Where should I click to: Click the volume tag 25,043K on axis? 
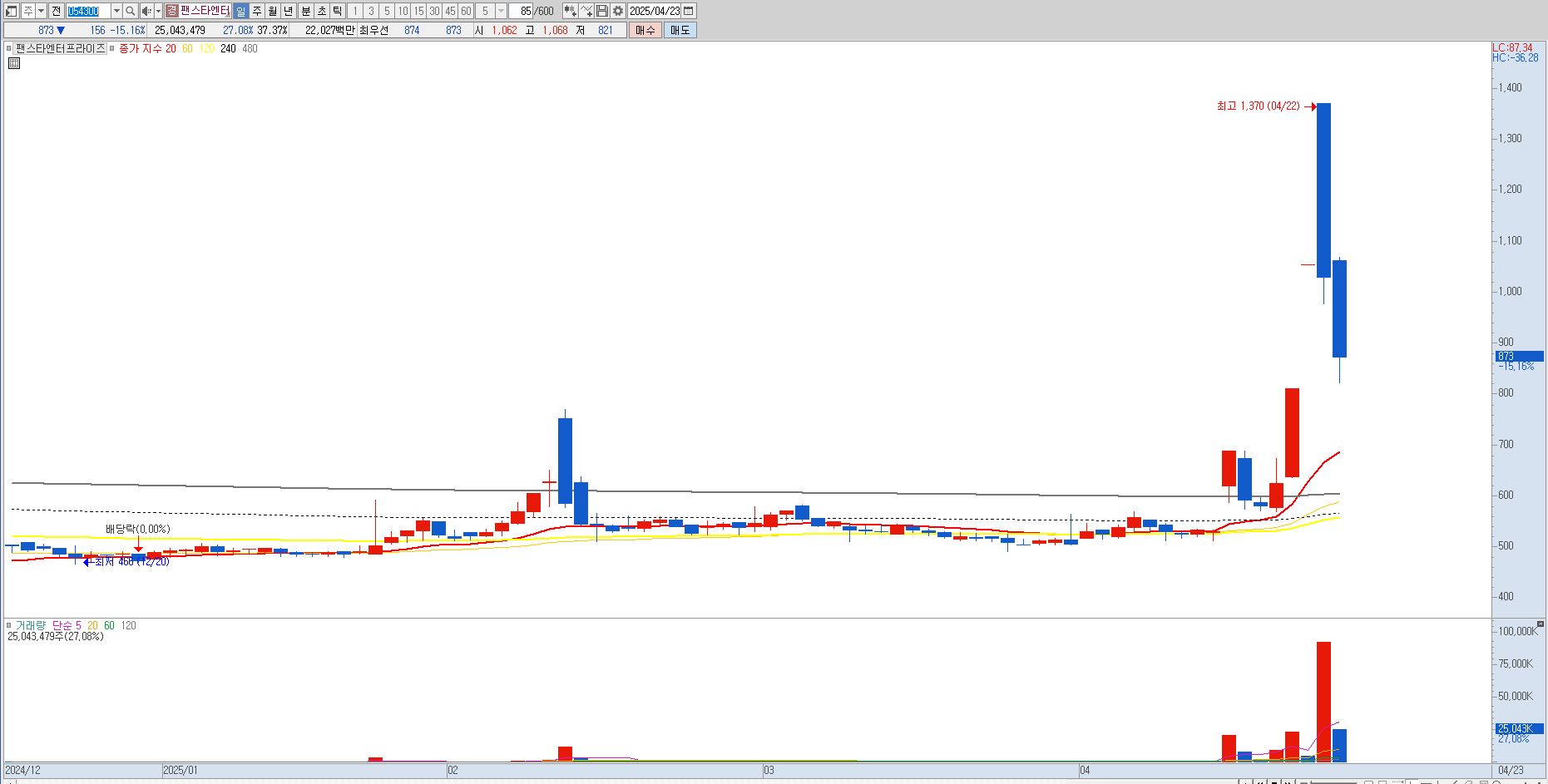pos(1519,728)
